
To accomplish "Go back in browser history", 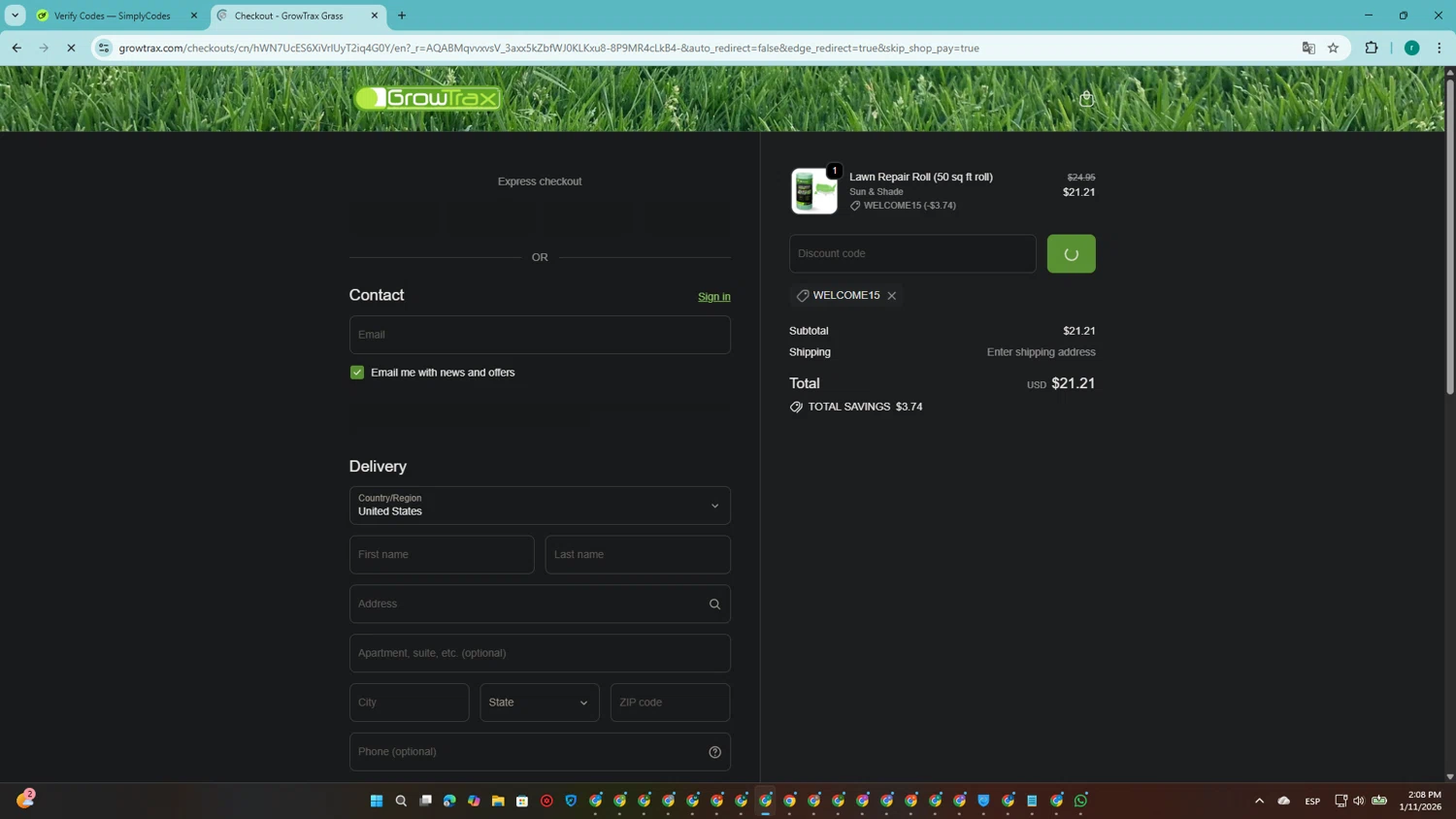I will click(17, 48).
